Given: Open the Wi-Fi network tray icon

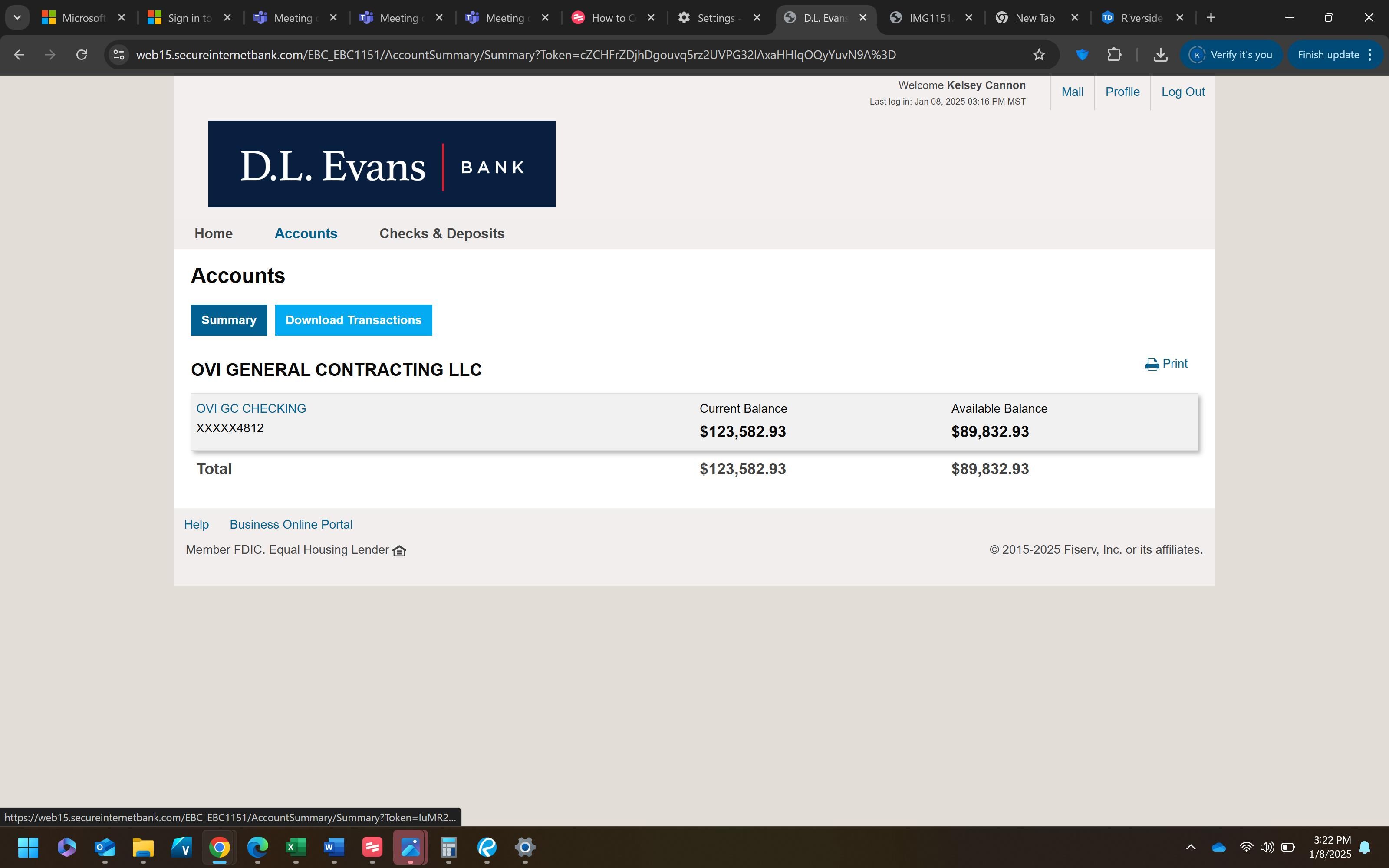Looking at the screenshot, I should click(1245, 847).
